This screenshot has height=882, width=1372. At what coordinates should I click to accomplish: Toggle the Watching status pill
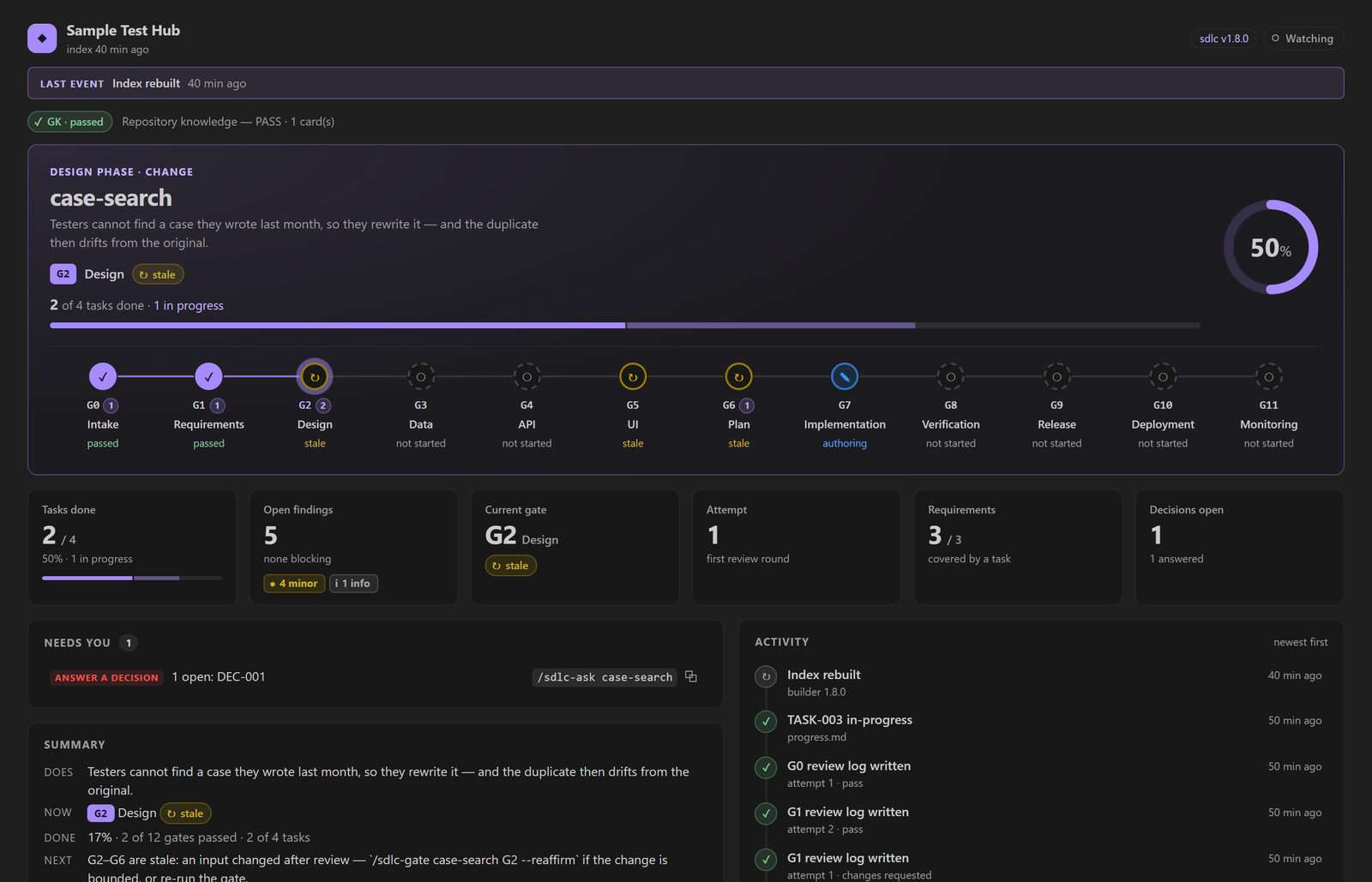tap(1303, 39)
